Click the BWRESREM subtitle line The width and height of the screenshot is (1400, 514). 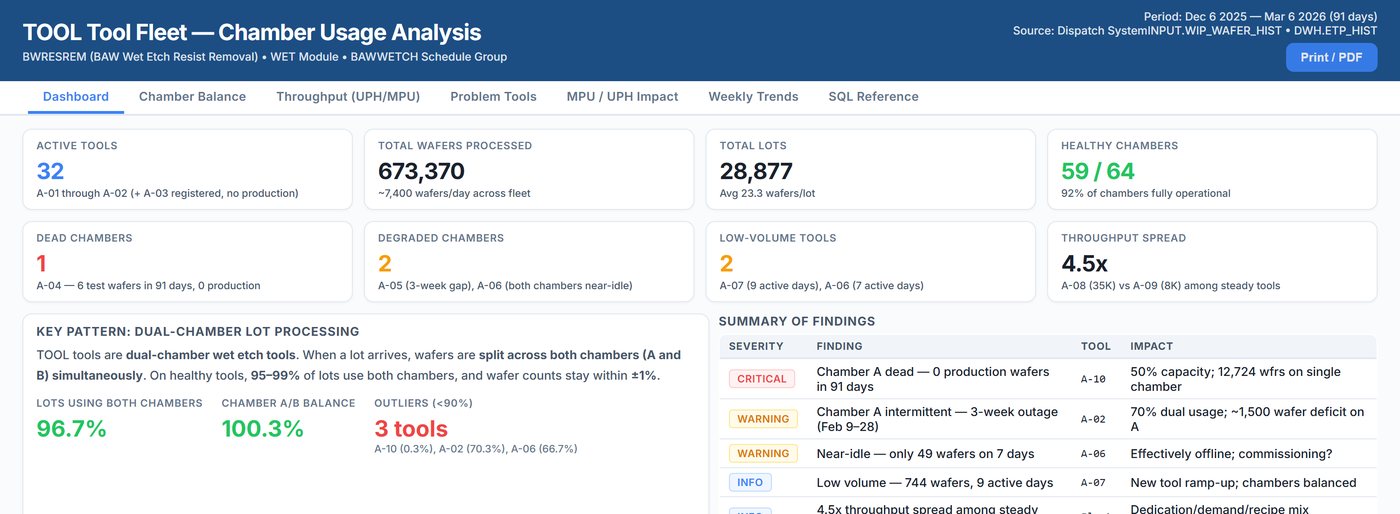264,57
